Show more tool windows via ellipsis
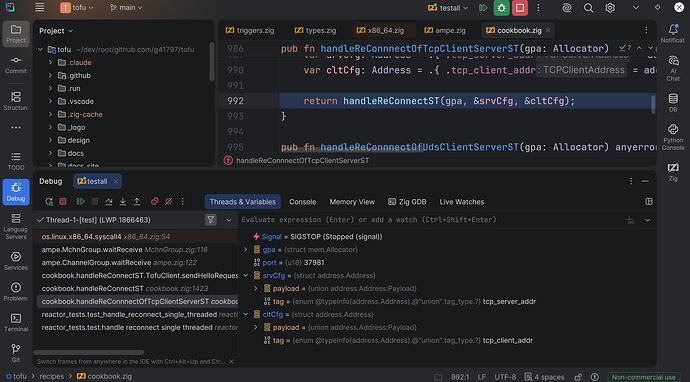Image resolution: width=690 pixels, height=382 pixels. point(16,128)
